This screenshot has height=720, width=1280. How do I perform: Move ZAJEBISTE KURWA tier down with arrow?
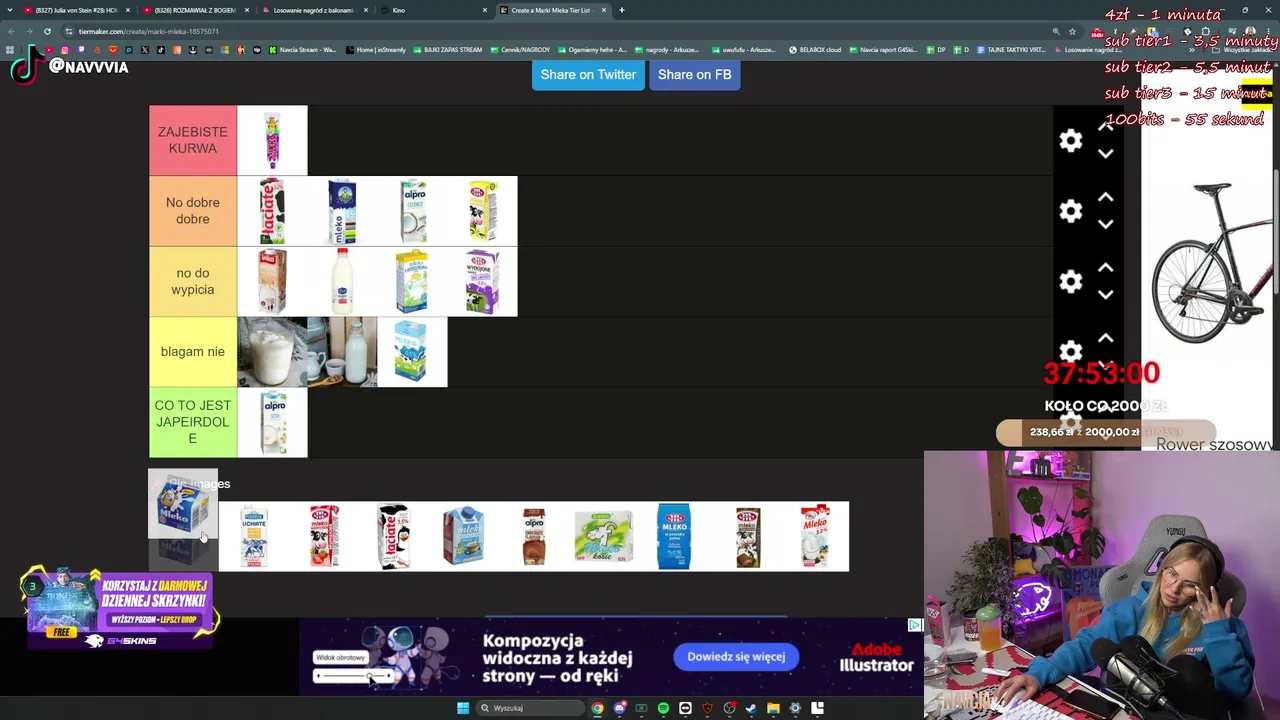click(x=1106, y=154)
